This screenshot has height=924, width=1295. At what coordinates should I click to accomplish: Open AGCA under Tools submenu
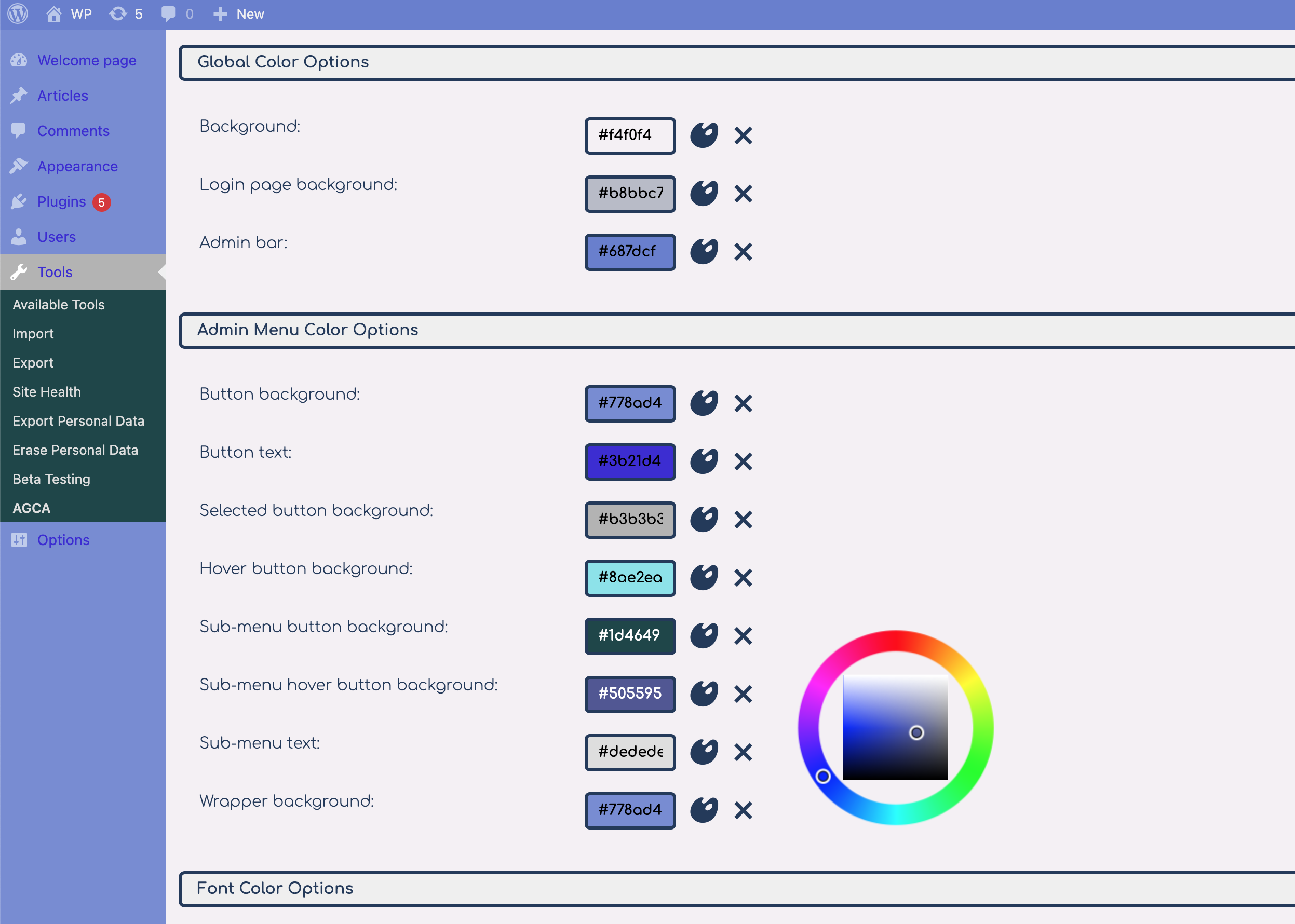[x=31, y=508]
